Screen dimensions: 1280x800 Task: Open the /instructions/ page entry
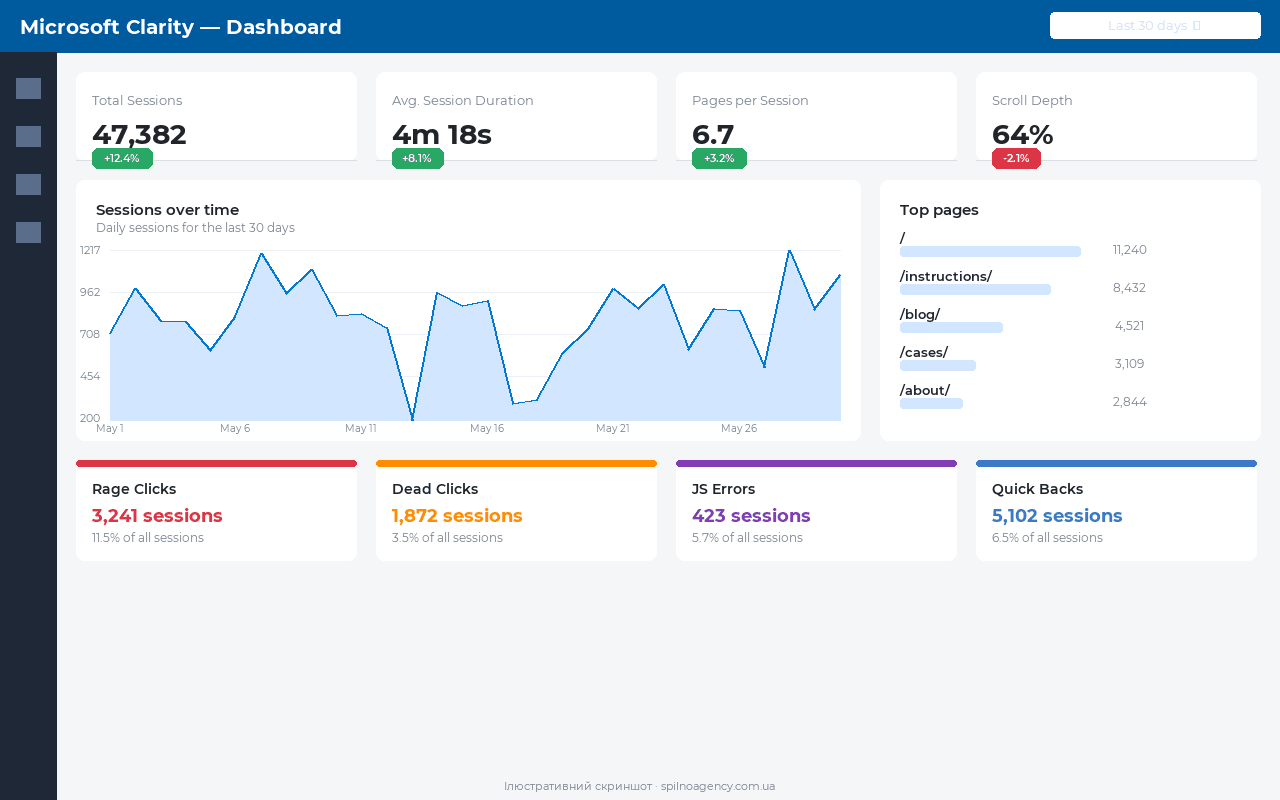click(946, 276)
